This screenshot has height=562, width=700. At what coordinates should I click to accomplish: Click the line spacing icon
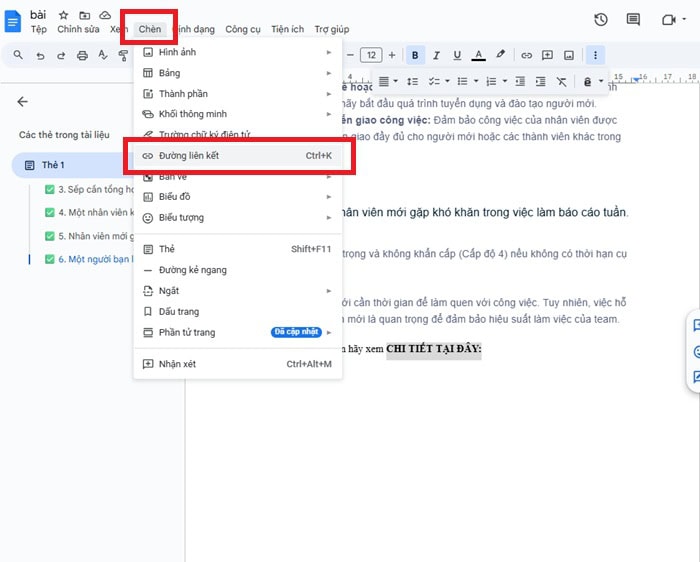click(x=412, y=81)
